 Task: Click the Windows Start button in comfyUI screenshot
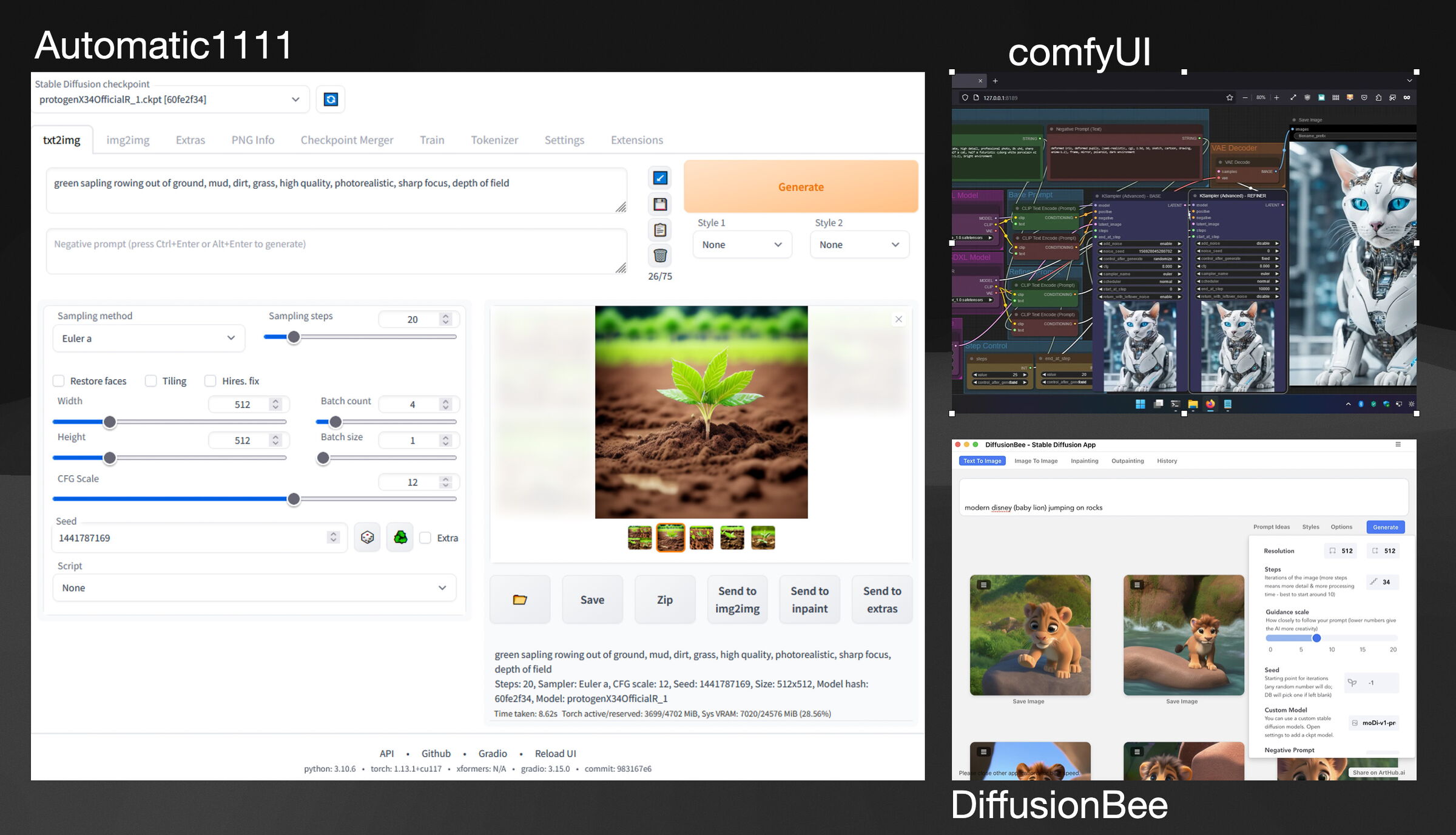click(1141, 404)
